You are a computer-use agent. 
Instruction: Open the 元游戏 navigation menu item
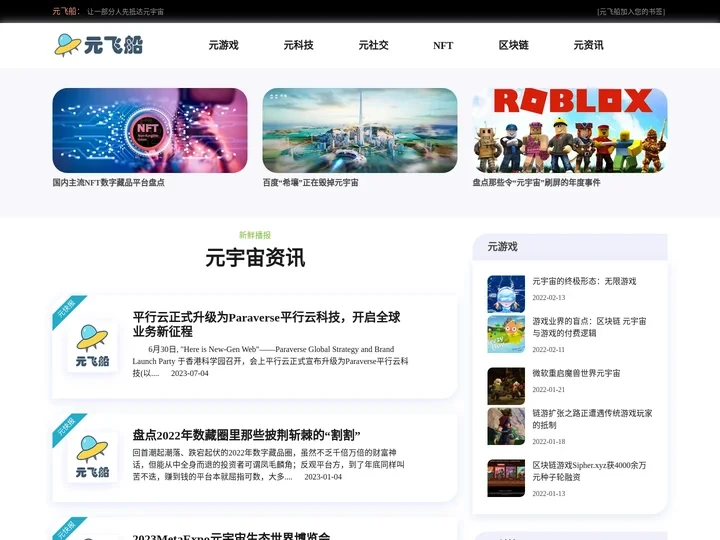224,45
